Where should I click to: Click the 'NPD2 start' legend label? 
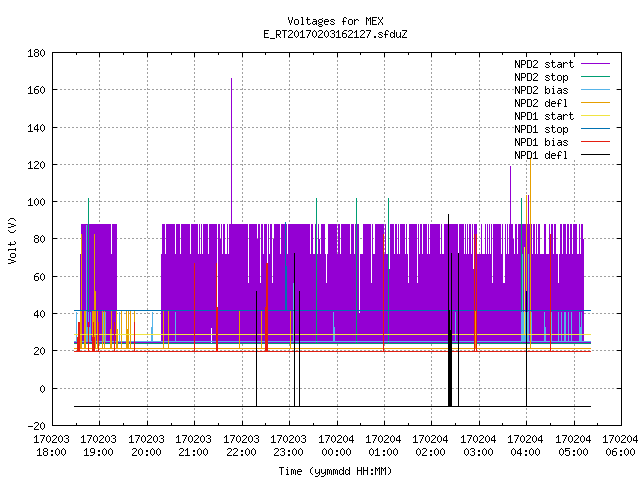tap(544, 64)
